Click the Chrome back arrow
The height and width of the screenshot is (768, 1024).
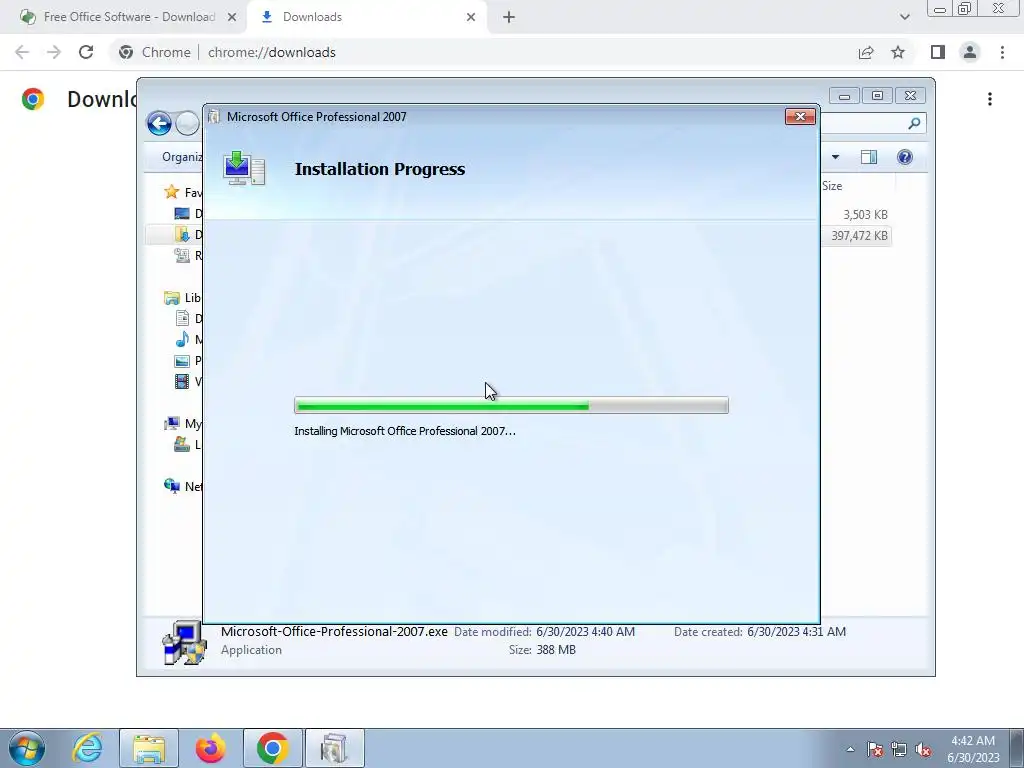point(22,52)
